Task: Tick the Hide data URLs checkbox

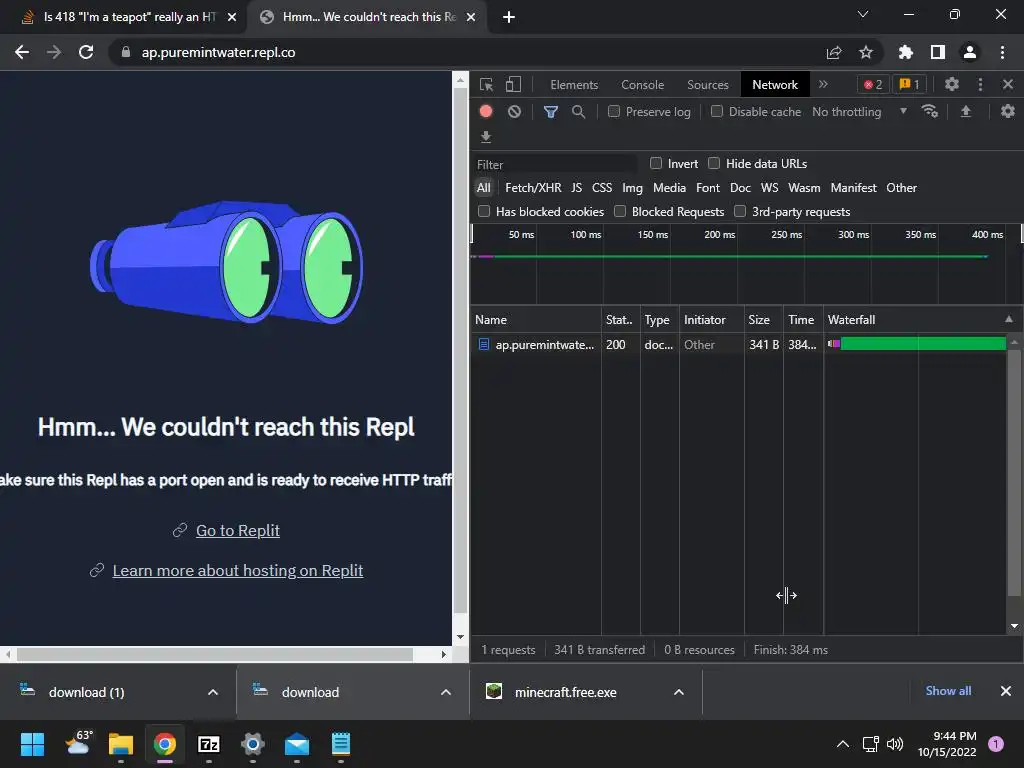Action: coord(714,163)
